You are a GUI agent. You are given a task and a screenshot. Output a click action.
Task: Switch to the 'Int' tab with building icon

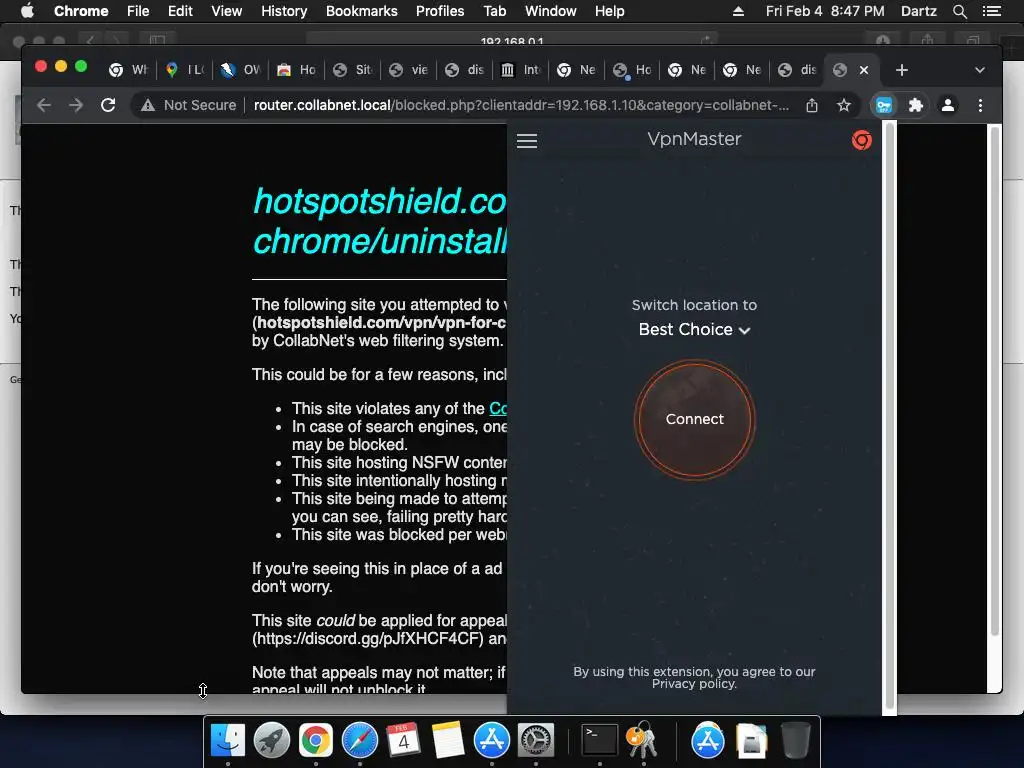pos(520,70)
